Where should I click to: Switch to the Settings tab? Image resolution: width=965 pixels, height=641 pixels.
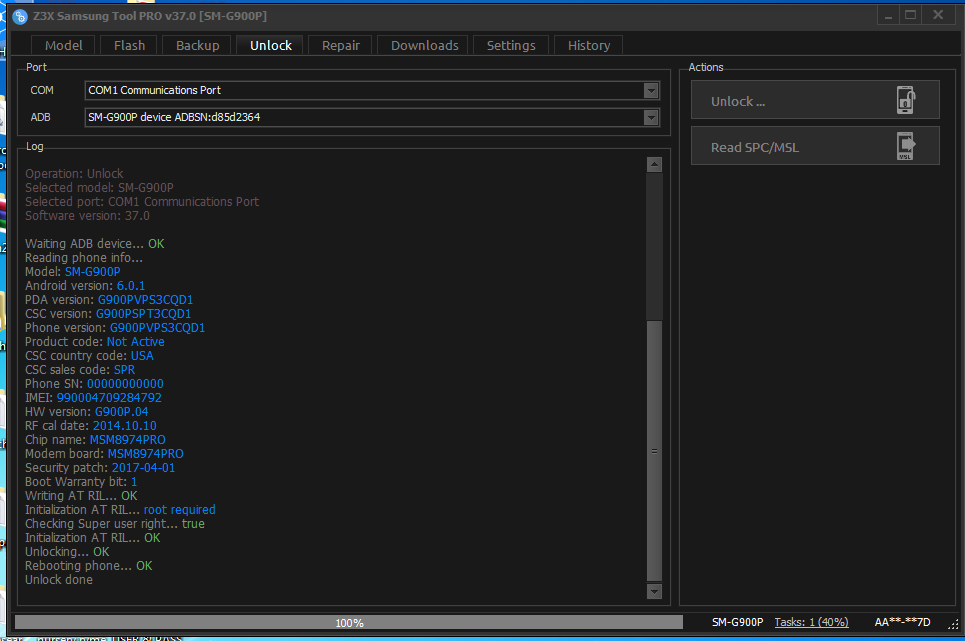(511, 46)
